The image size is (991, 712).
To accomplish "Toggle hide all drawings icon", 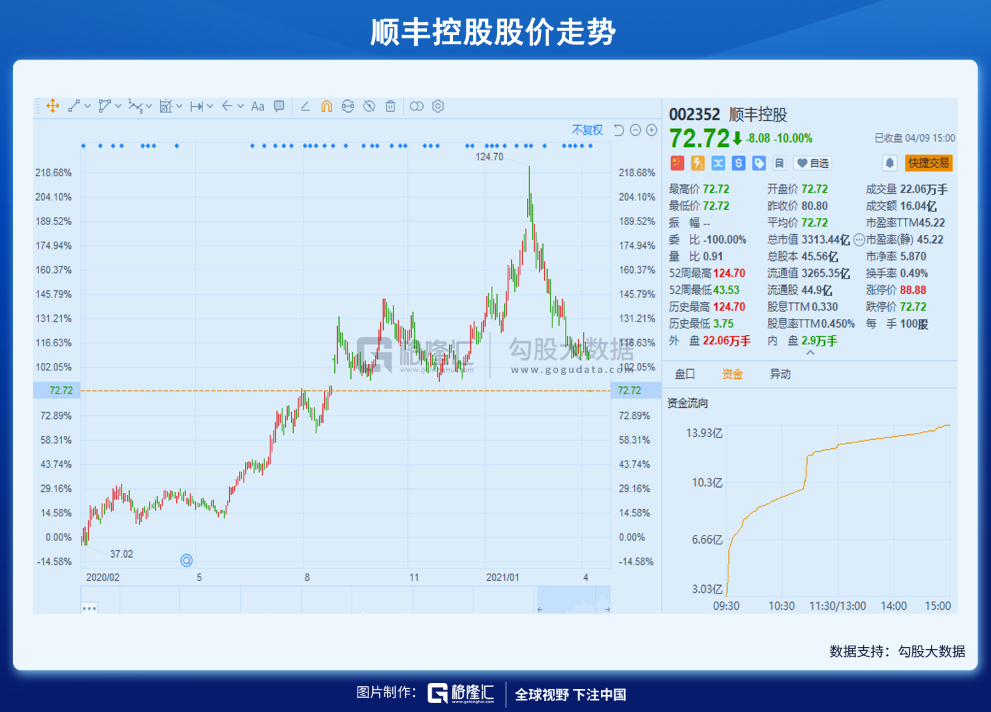I will click(369, 106).
